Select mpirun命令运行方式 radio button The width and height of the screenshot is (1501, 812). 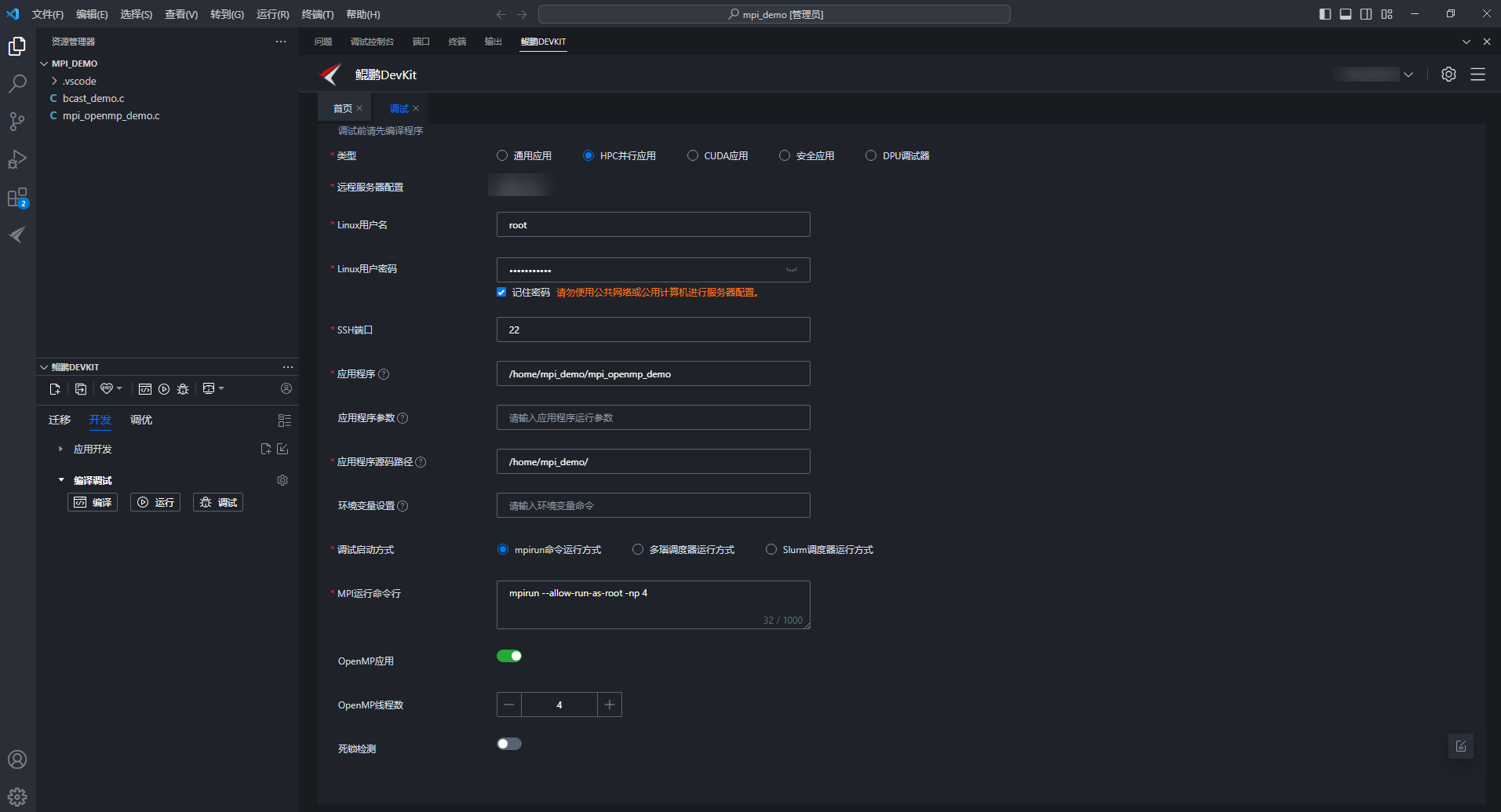point(503,549)
